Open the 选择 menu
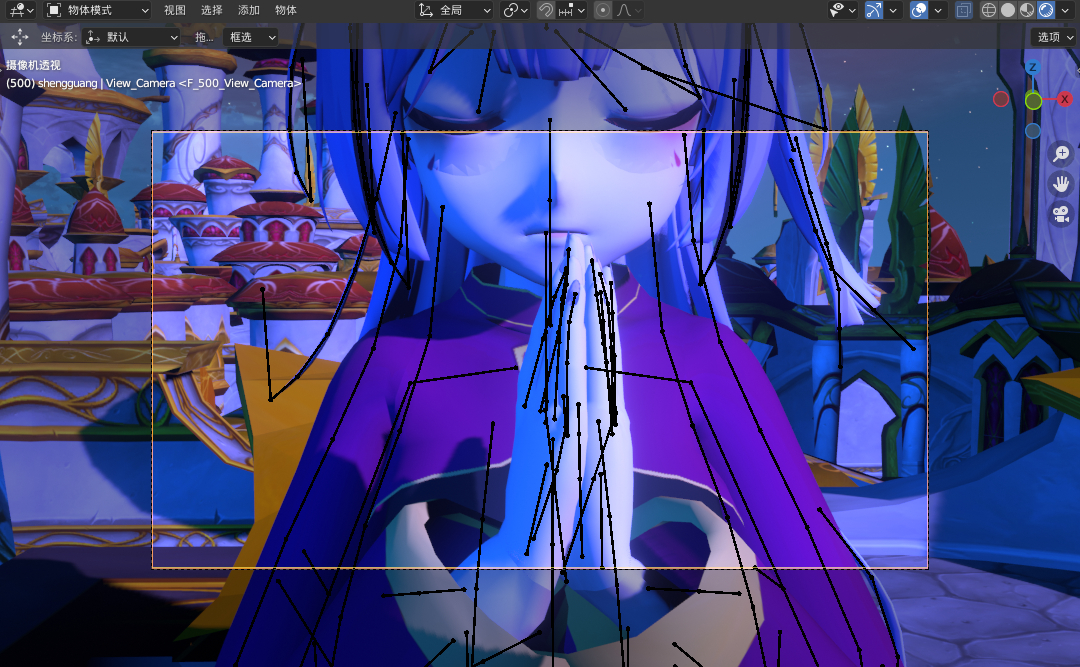Screen dimensions: 1080x667 (x=211, y=10)
